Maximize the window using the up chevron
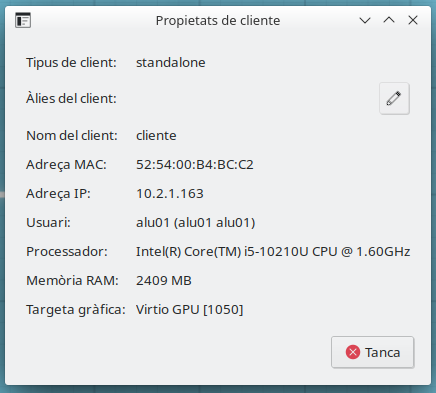The width and height of the screenshot is (436, 393). (x=389, y=20)
